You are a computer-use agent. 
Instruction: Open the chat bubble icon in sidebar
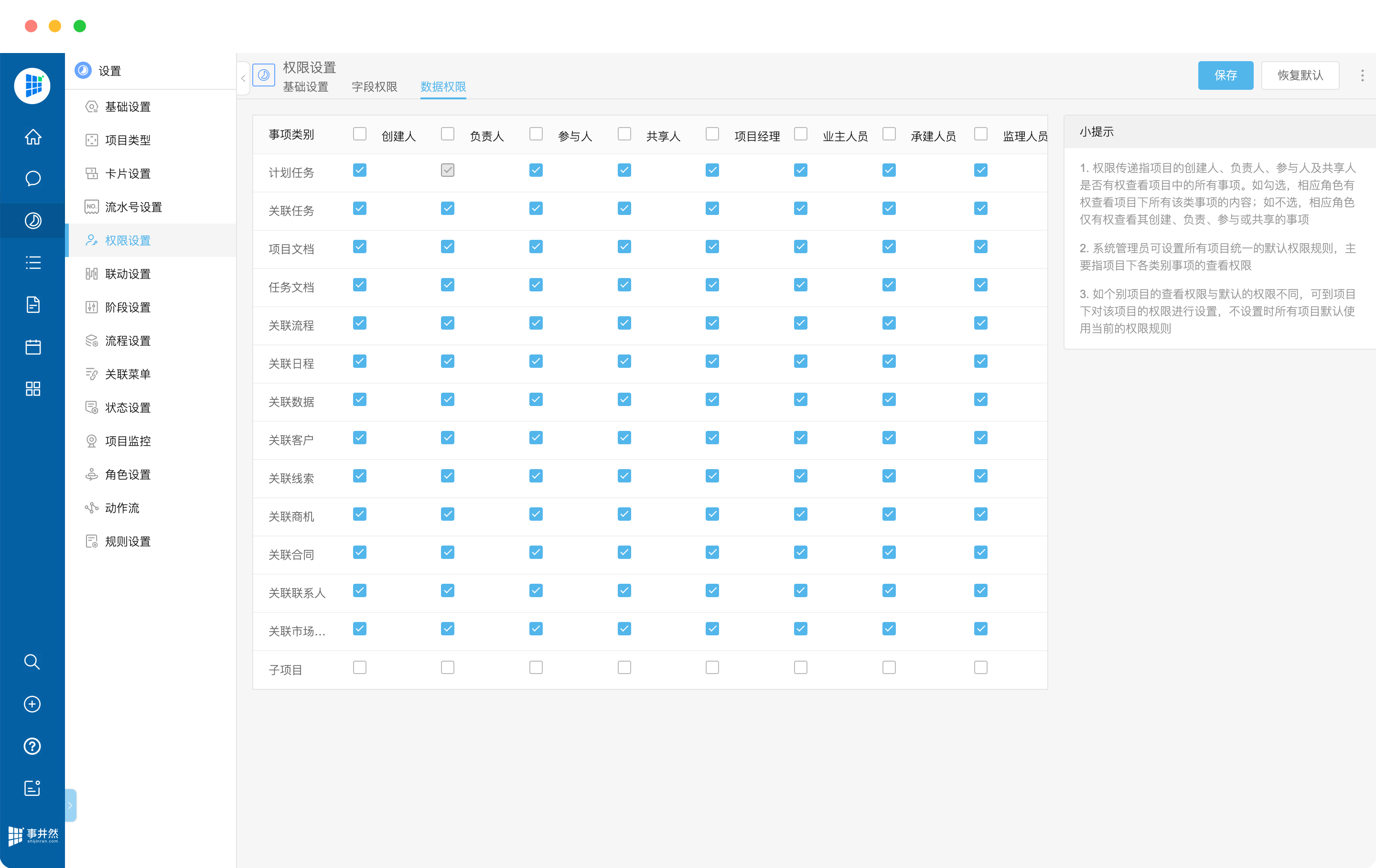[x=32, y=179]
